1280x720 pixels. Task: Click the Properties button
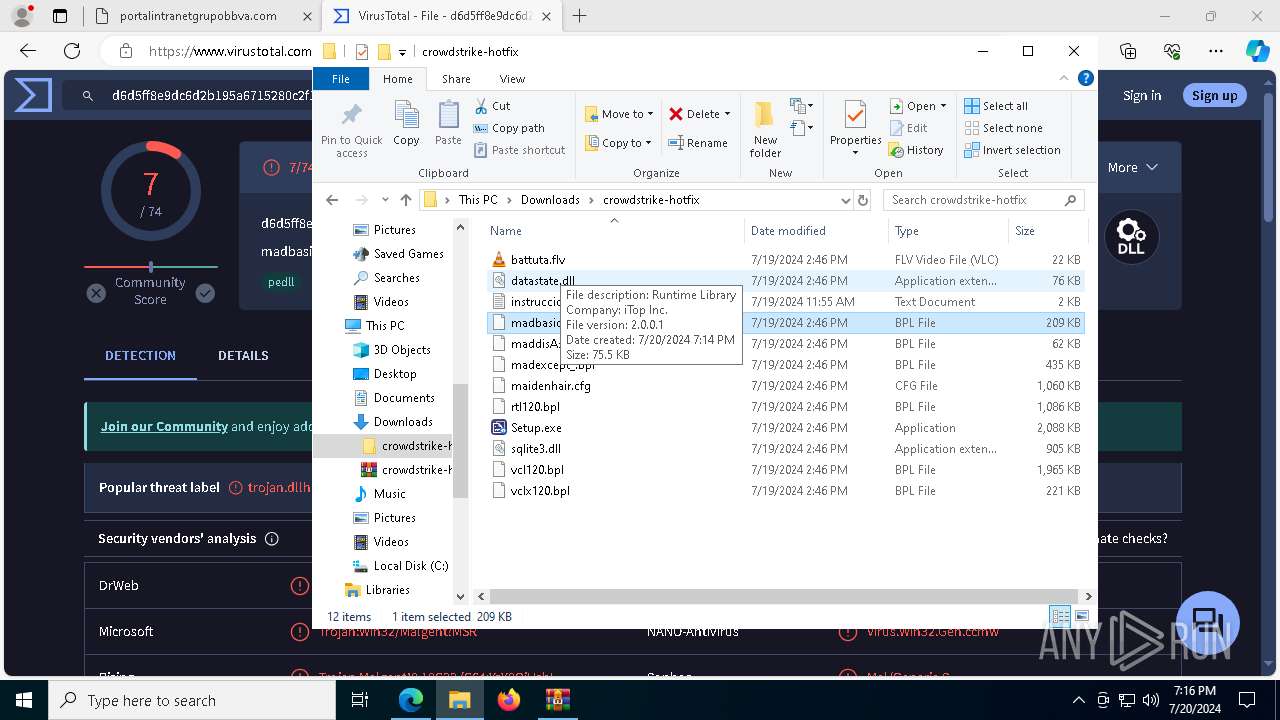pyautogui.click(x=855, y=128)
